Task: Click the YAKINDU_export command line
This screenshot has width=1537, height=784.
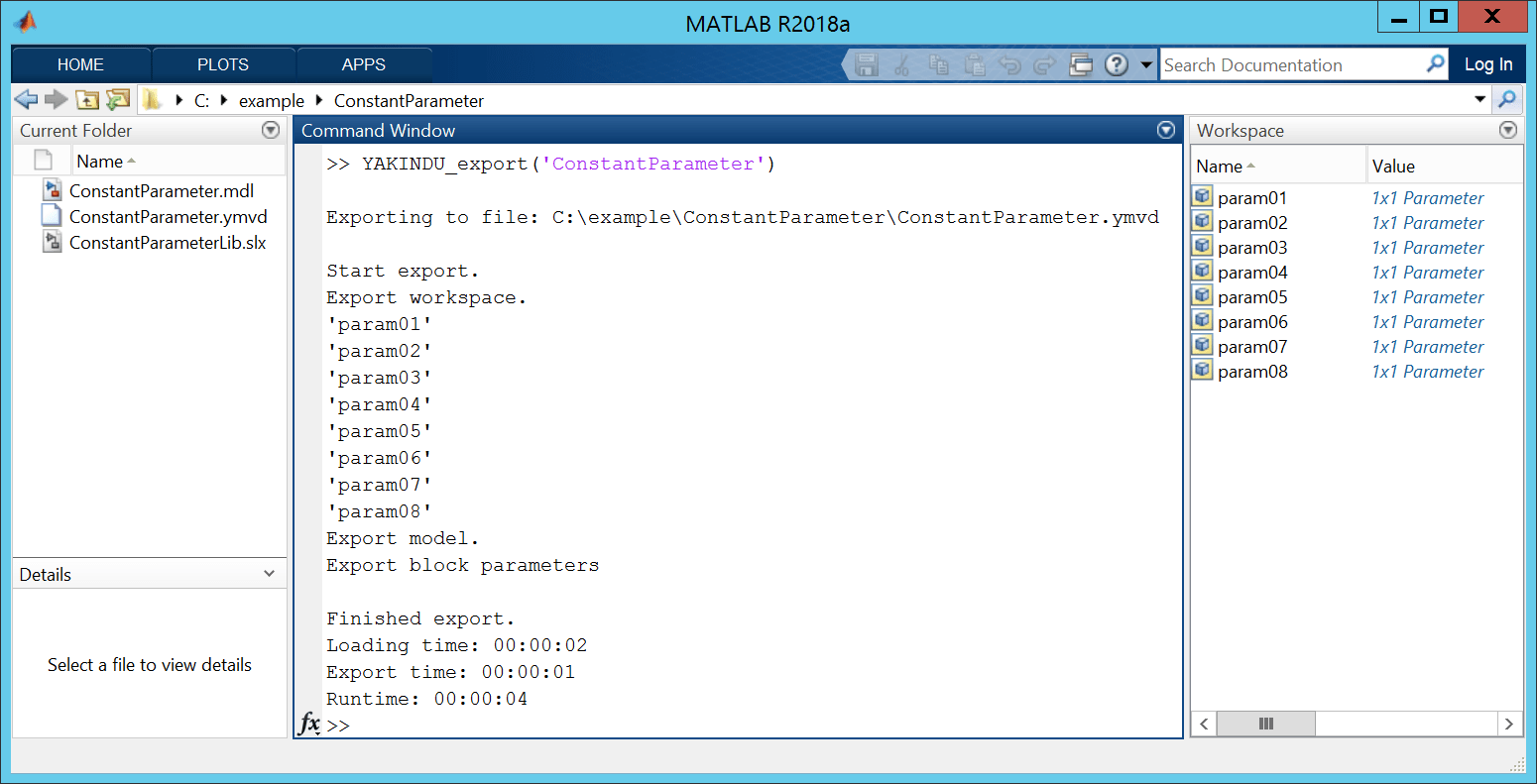Action: [550, 164]
